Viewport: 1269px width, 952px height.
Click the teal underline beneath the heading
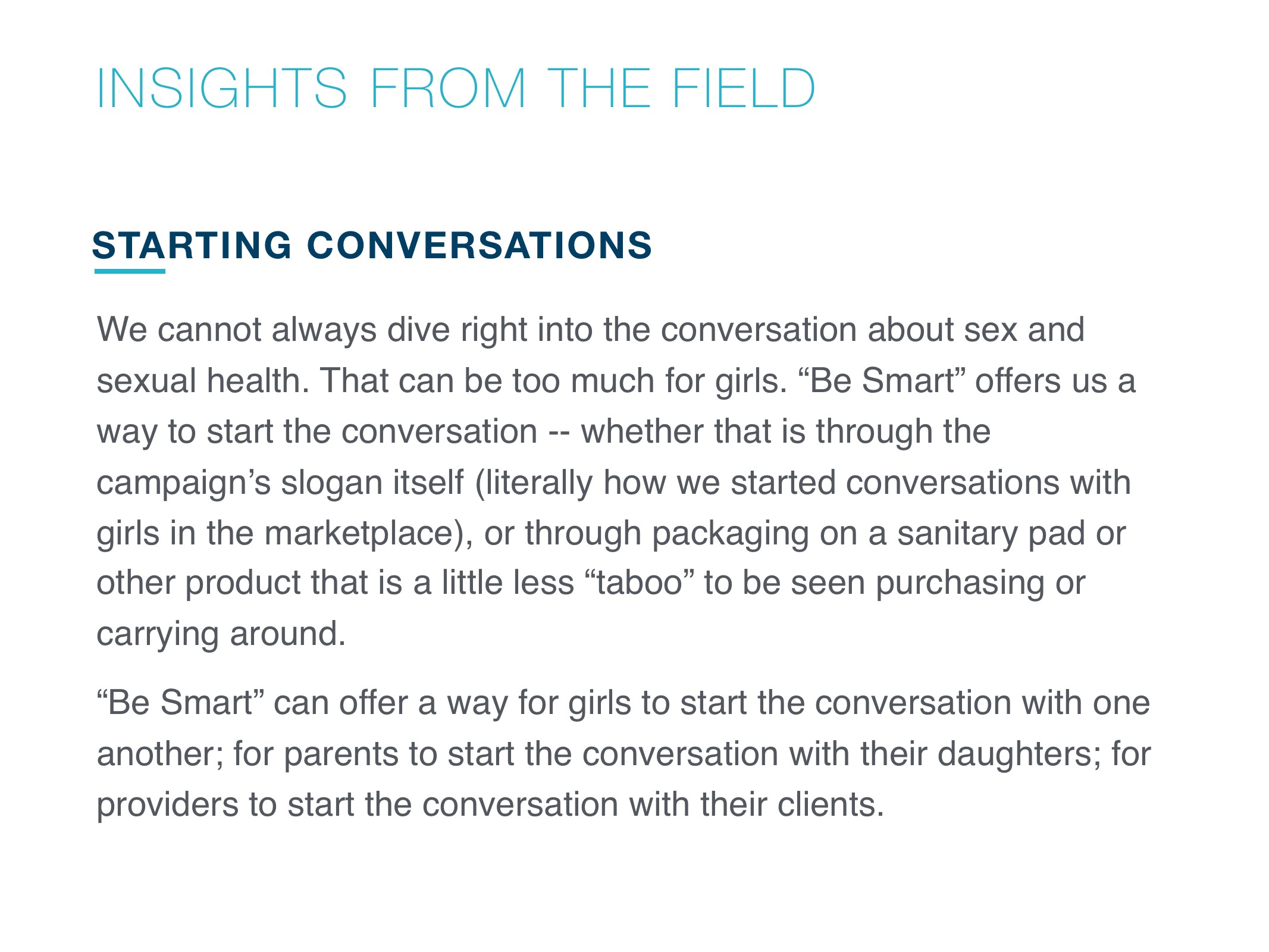pos(130,271)
